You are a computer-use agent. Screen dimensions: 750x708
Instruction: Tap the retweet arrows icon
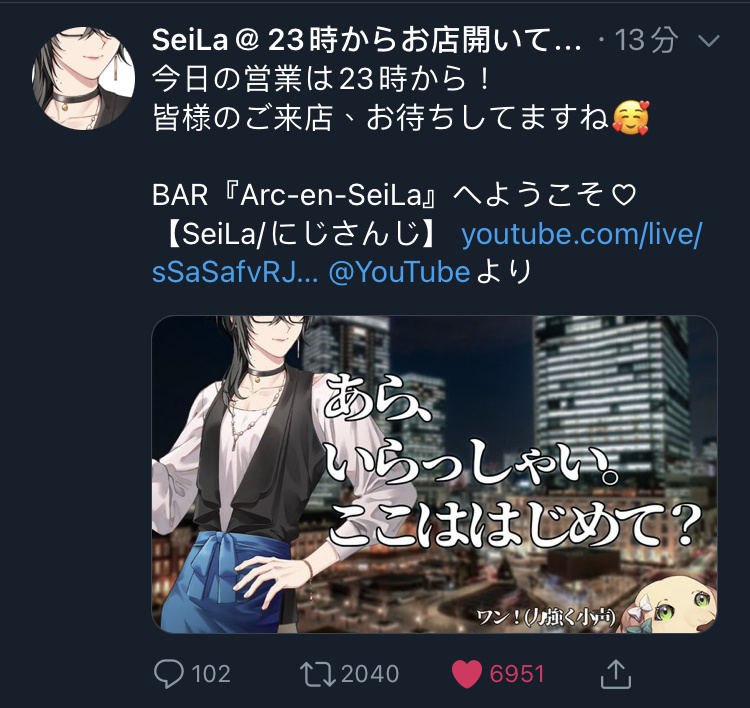318,674
